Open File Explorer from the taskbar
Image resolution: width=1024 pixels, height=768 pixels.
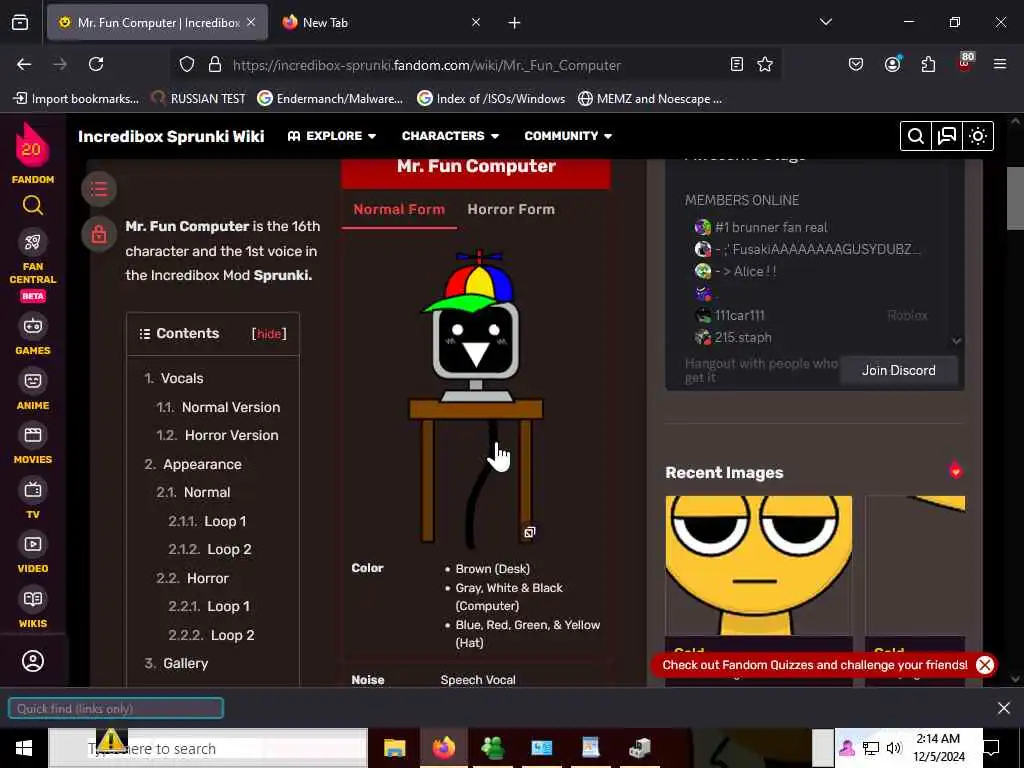point(394,748)
